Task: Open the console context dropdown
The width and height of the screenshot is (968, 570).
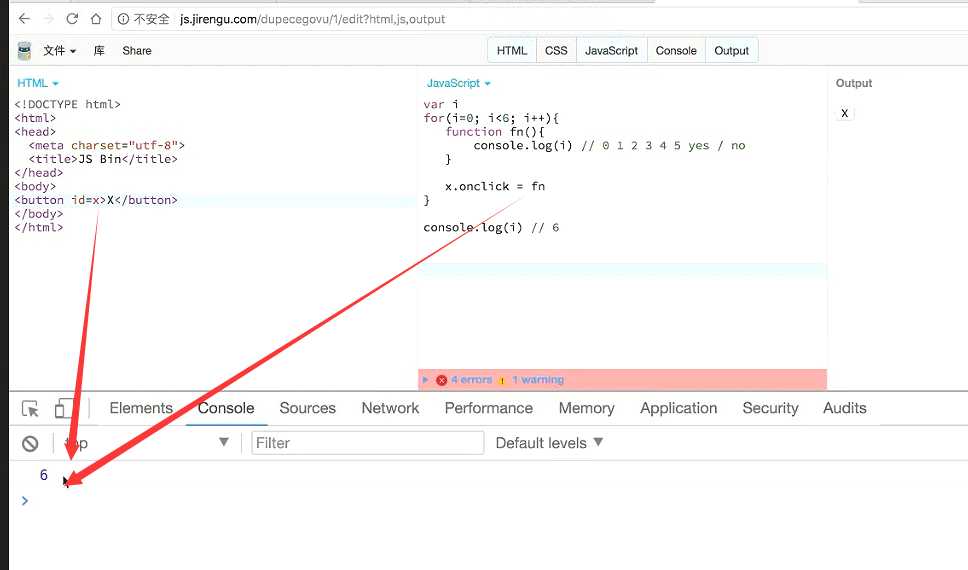Action: coord(146,443)
